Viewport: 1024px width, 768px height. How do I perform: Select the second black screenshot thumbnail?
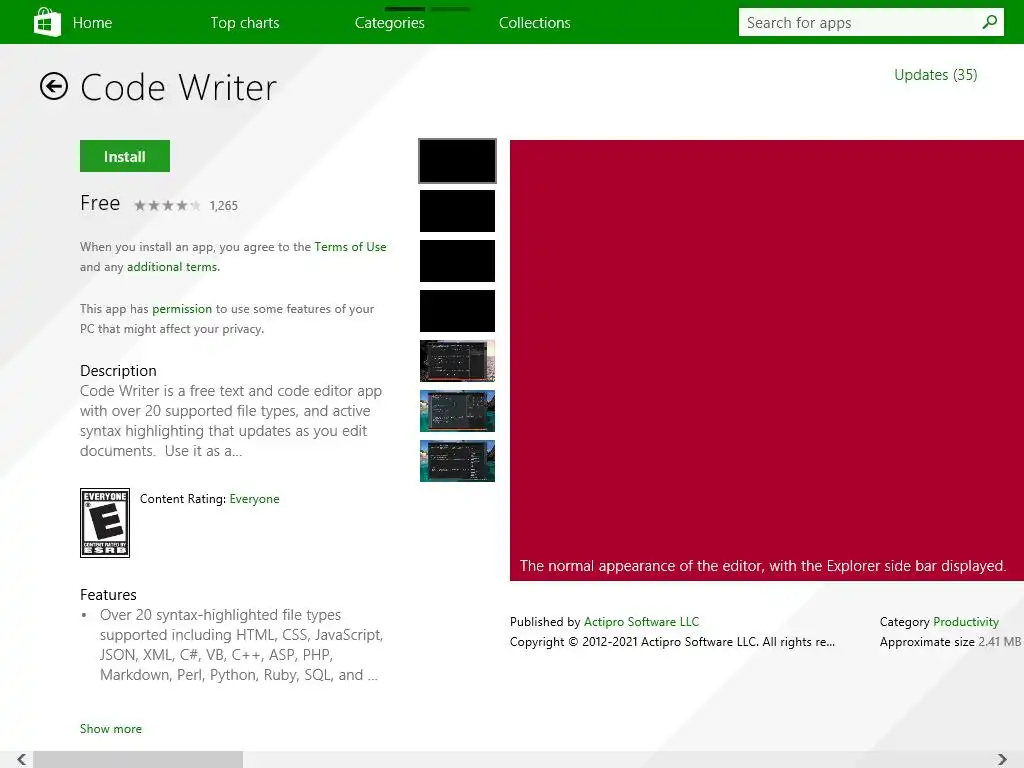[x=457, y=211]
